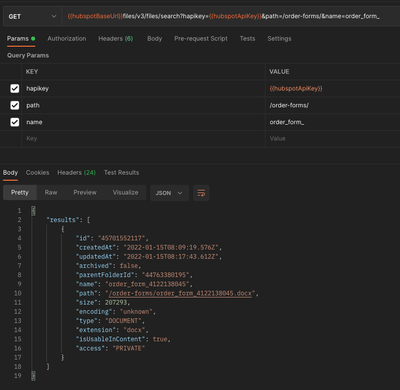Click the "archived" false value
The image size is (400, 390).
[x=129, y=266]
